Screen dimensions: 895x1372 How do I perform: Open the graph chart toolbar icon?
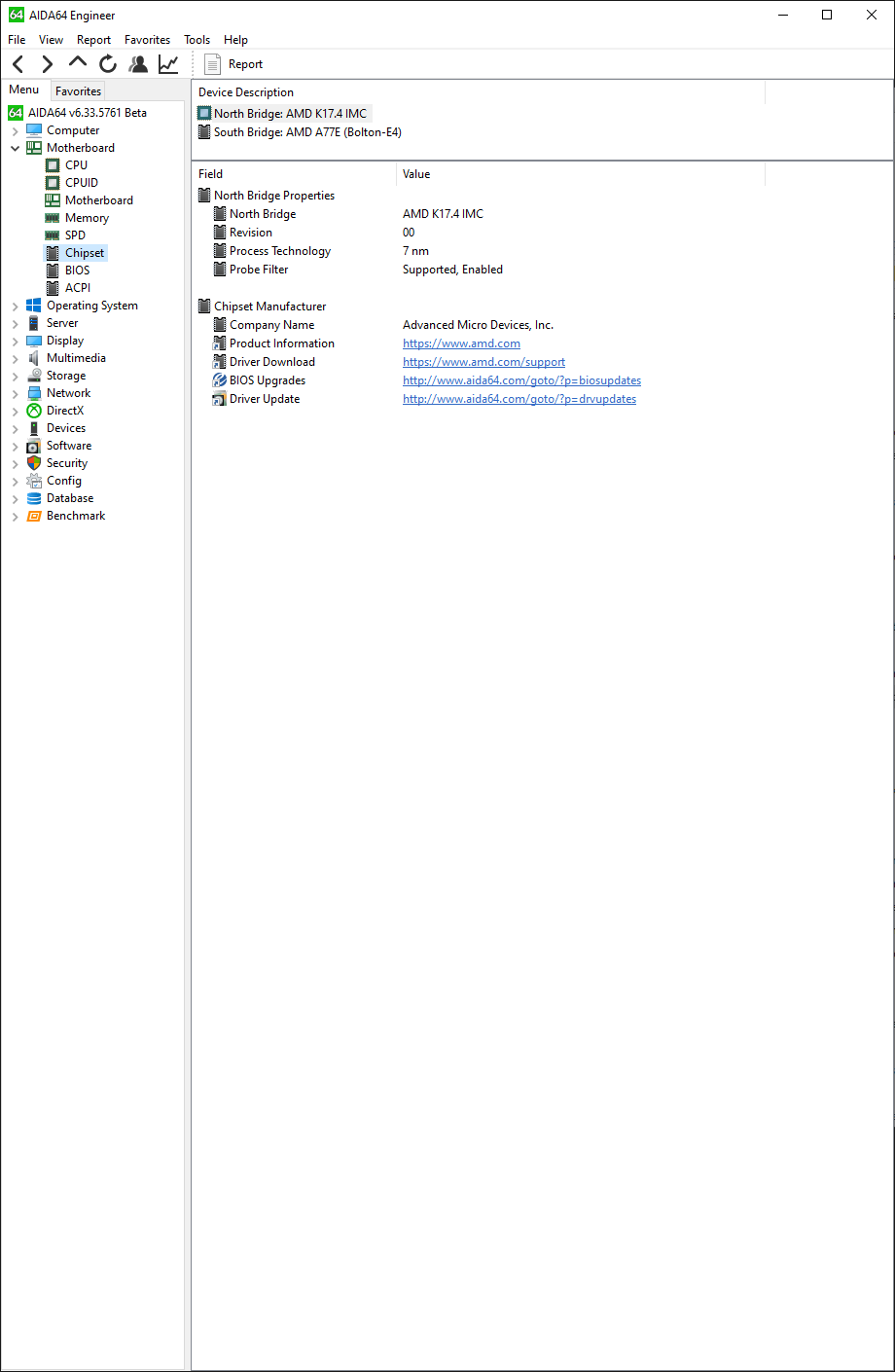click(168, 64)
